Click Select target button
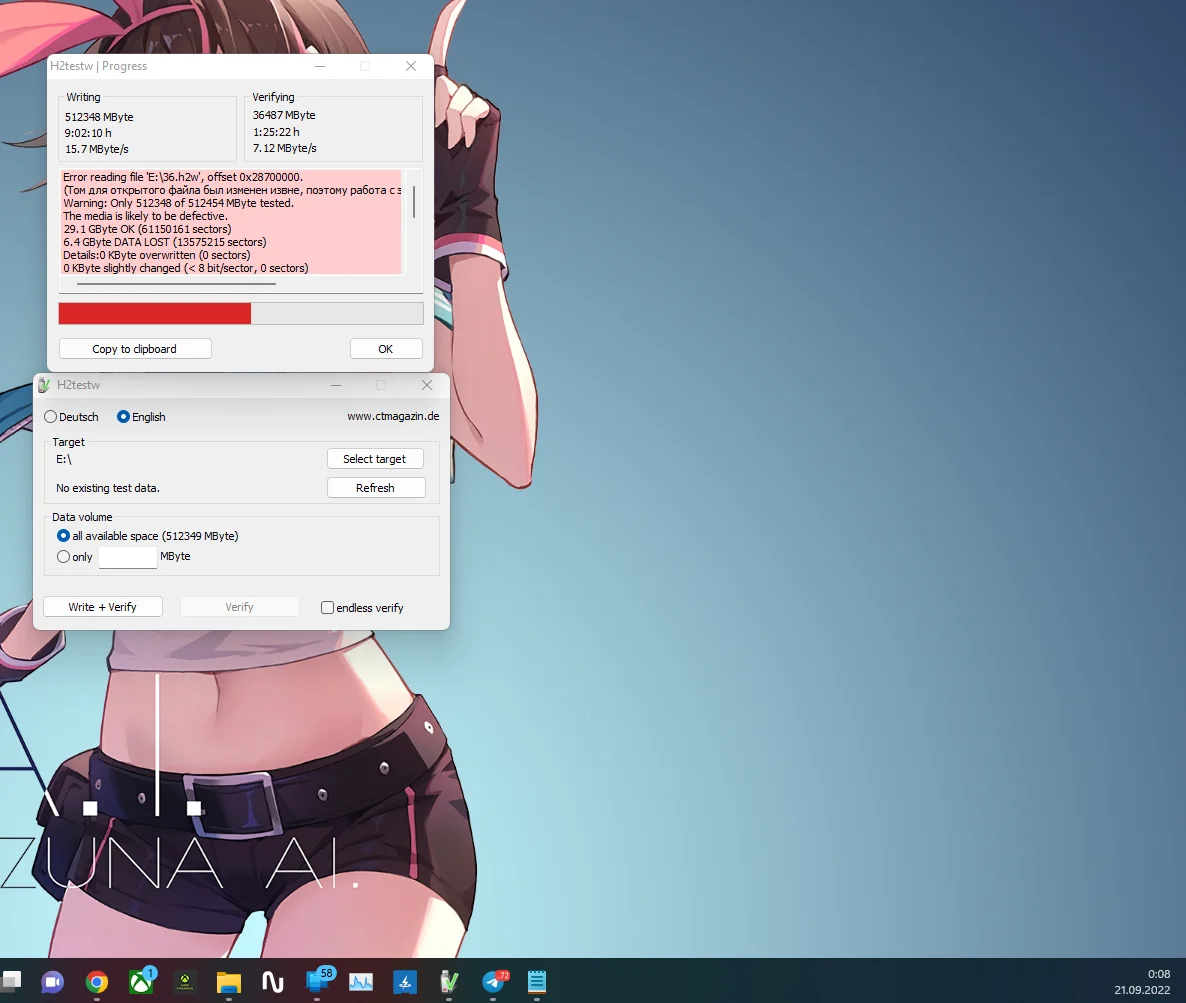The image size is (1186, 1003). click(374, 459)
